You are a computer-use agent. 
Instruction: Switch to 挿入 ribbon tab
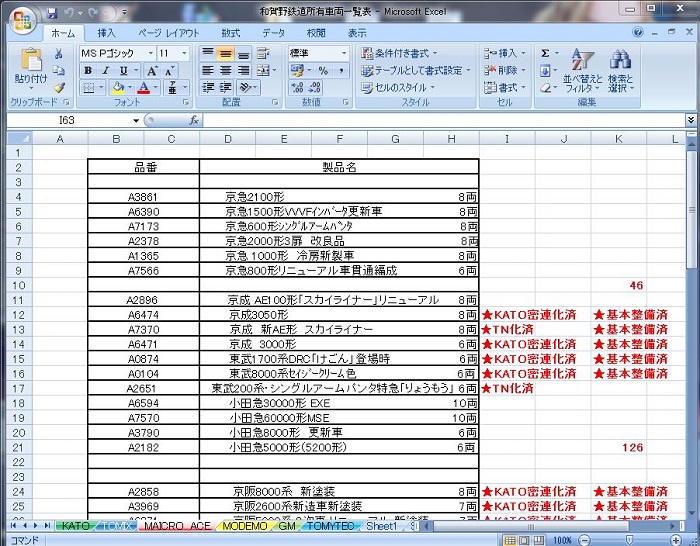106,33
